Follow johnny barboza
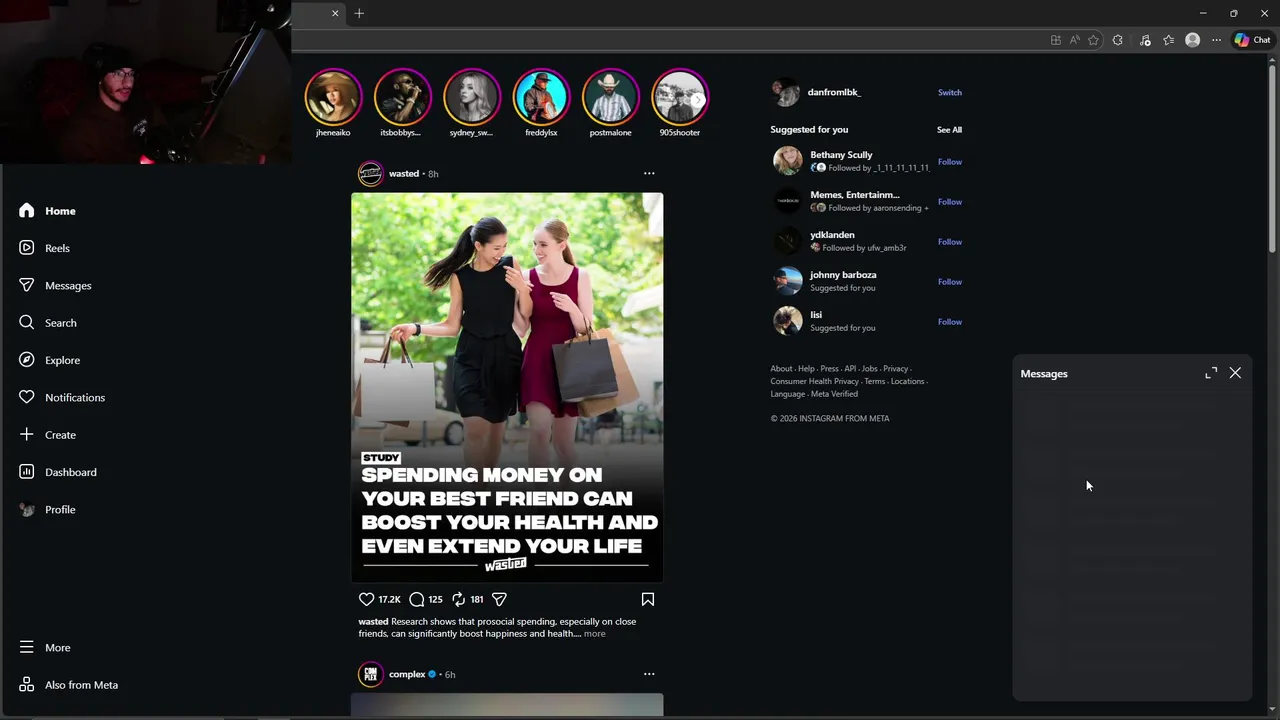1280x720 pixels. pos(950,282)
